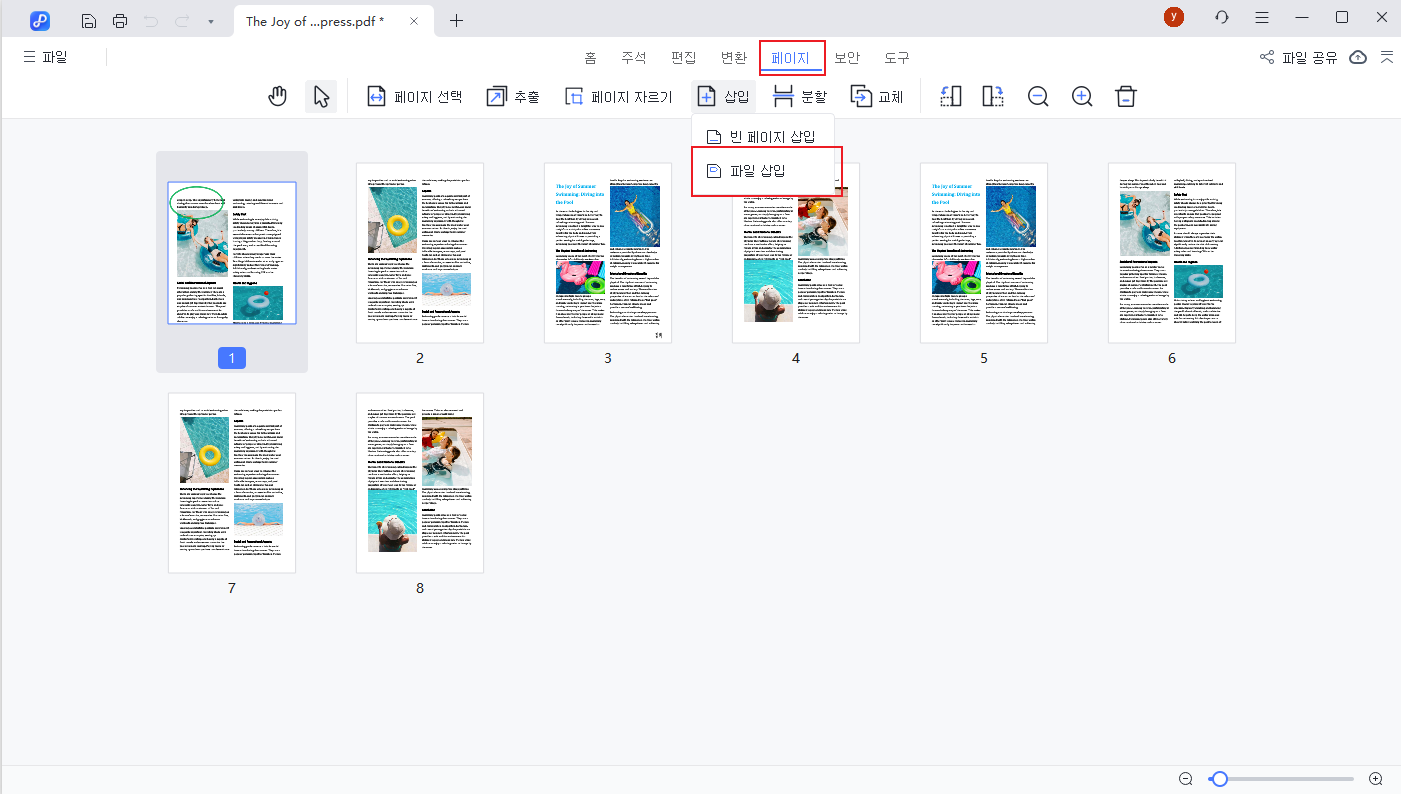Select the page 8 thumbnail
This screenshot has height=794, width=1401.
coord(419,483)
